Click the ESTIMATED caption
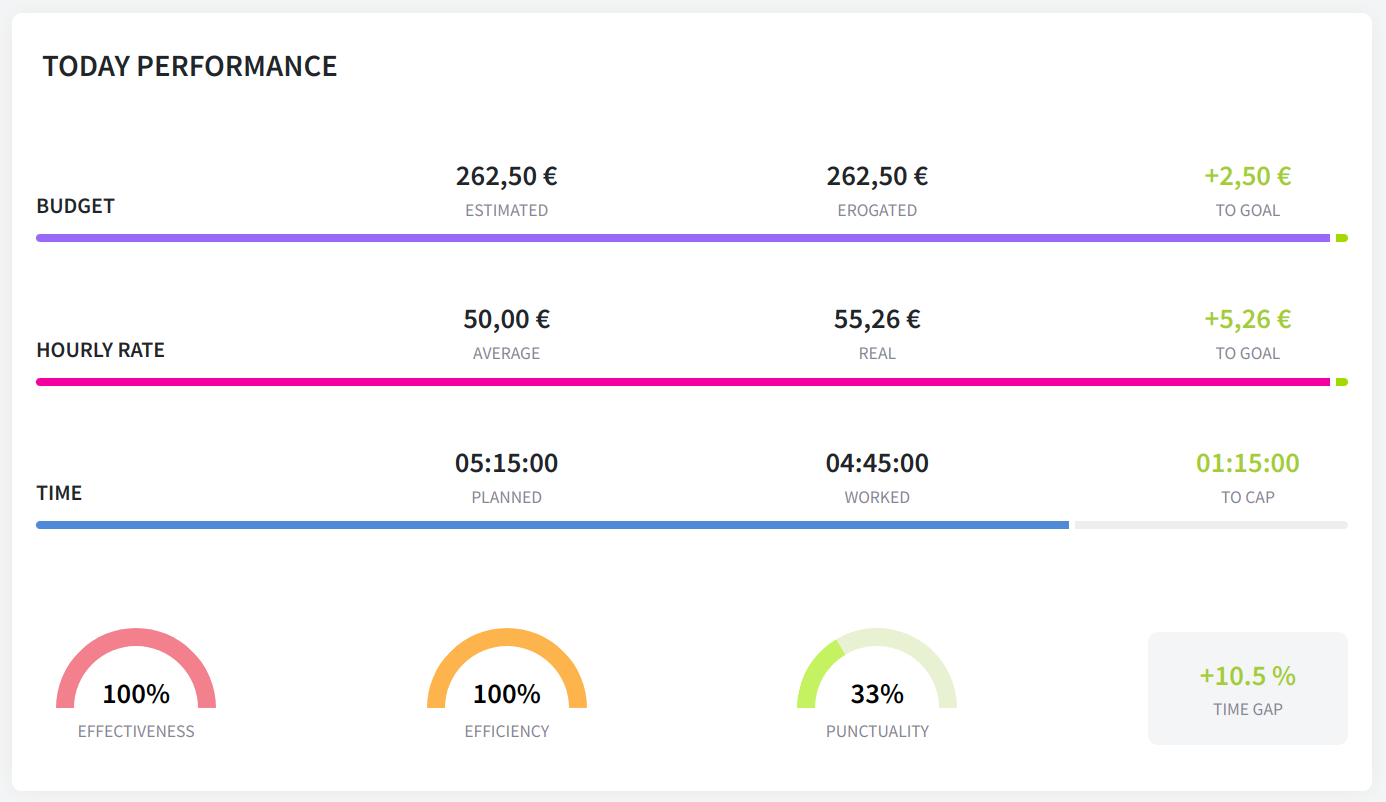The width and height of the screenshot is (1386, 802). point(507,210)
